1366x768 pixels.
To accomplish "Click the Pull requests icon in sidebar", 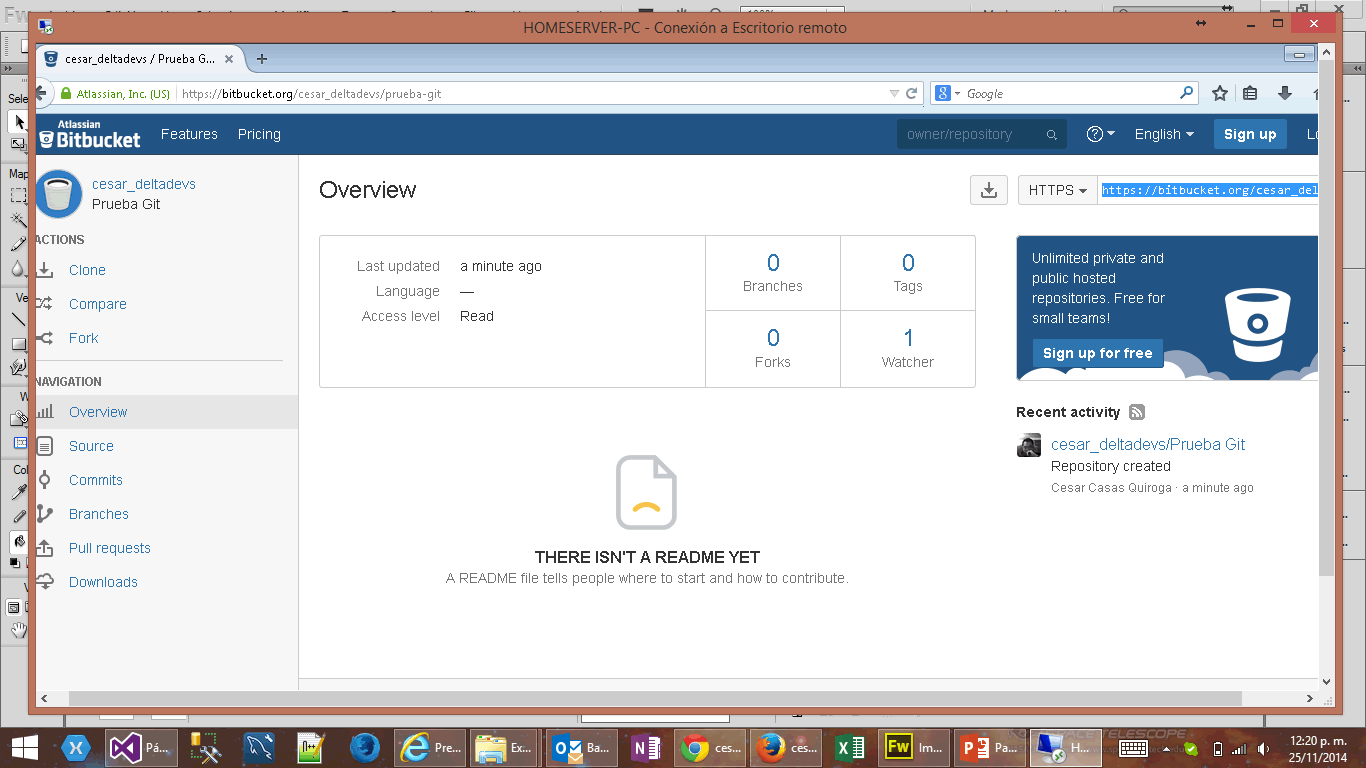I will [x=45, y=548].
